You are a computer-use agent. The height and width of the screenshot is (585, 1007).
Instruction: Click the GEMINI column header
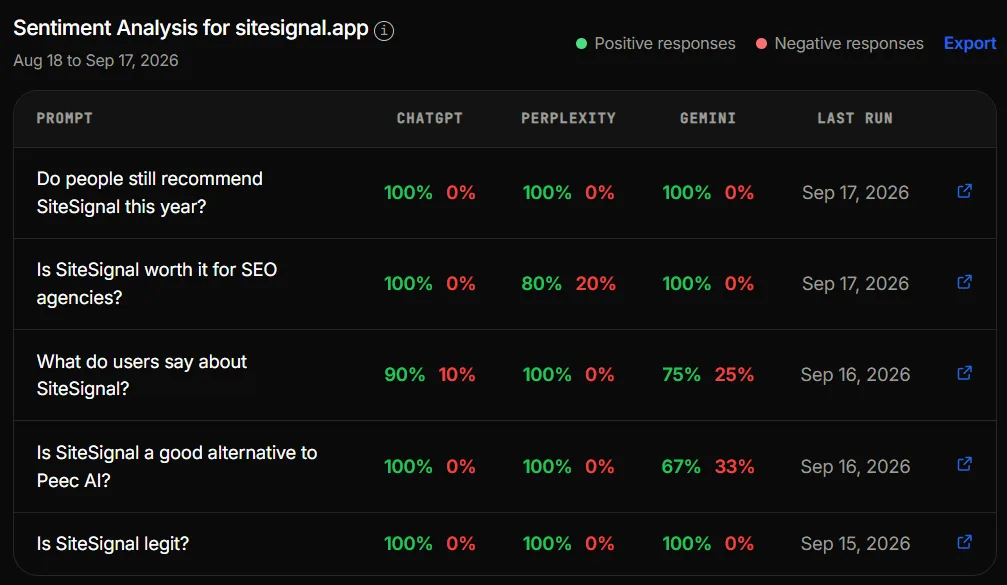[708, 118]
